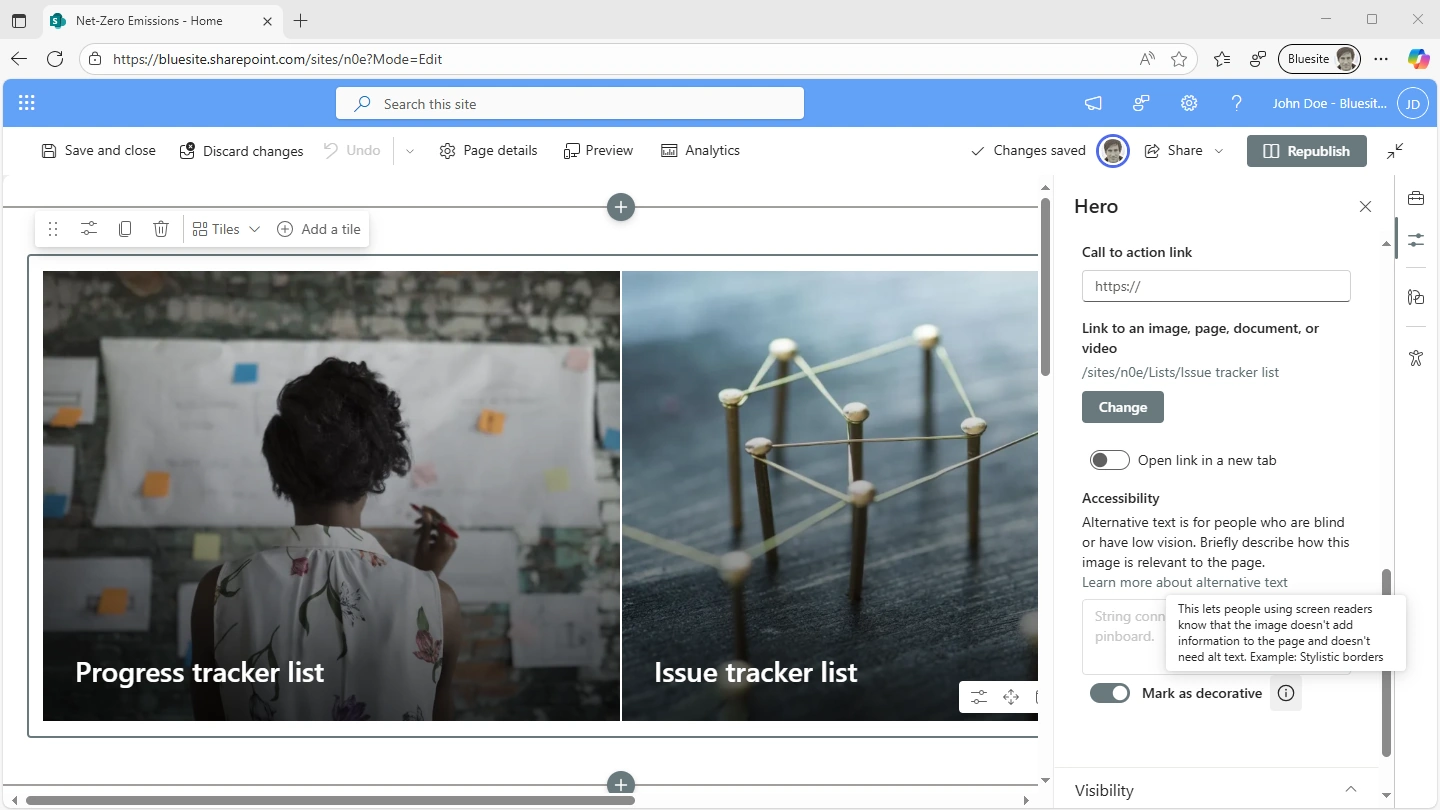Image resolution: width=1440 pixels, height=810 pixels.
Task: Click the app launcher waffle icon
Action: (27, 103)
